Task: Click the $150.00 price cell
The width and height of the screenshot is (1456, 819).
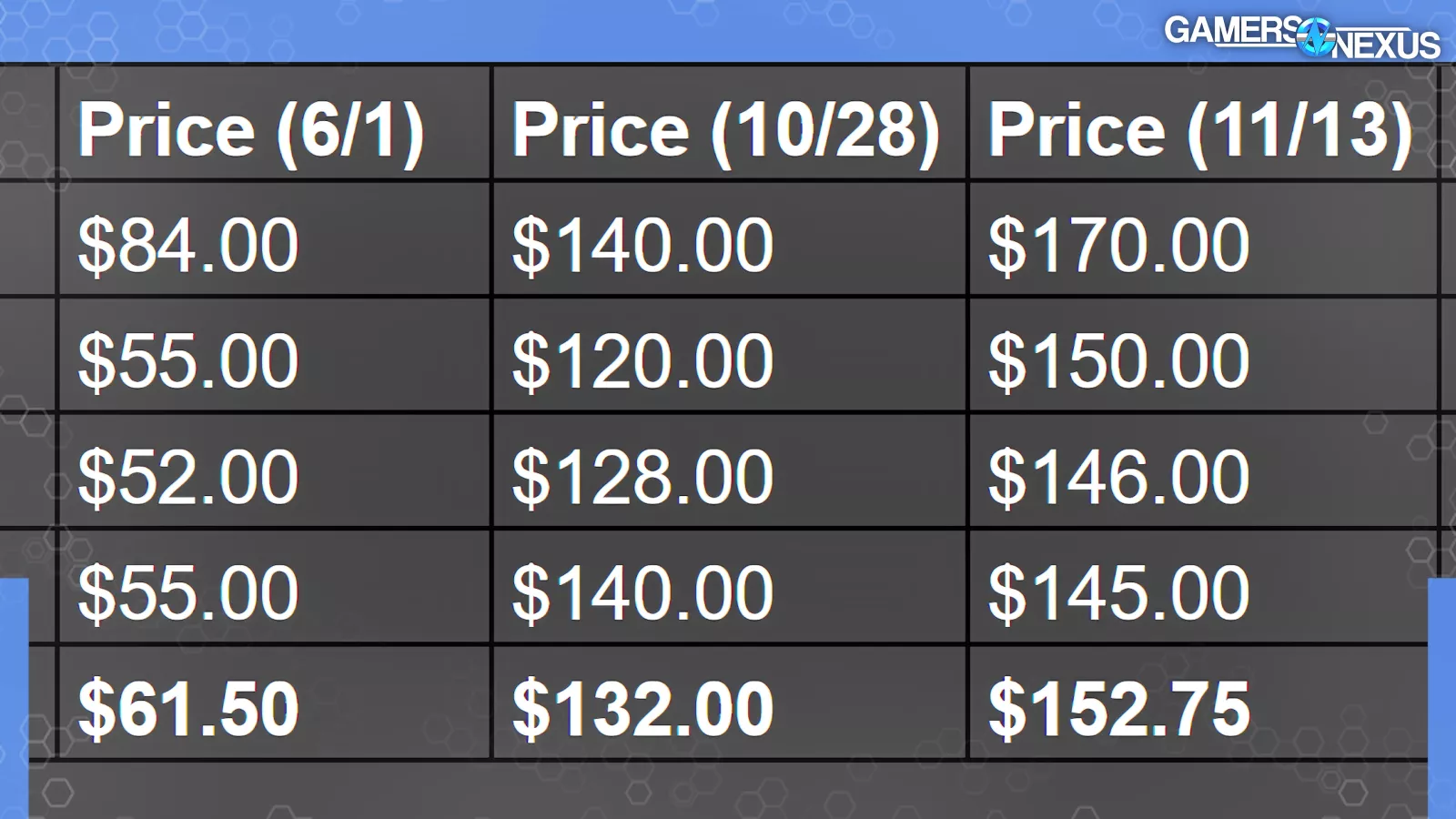Action: [1118, 360]
